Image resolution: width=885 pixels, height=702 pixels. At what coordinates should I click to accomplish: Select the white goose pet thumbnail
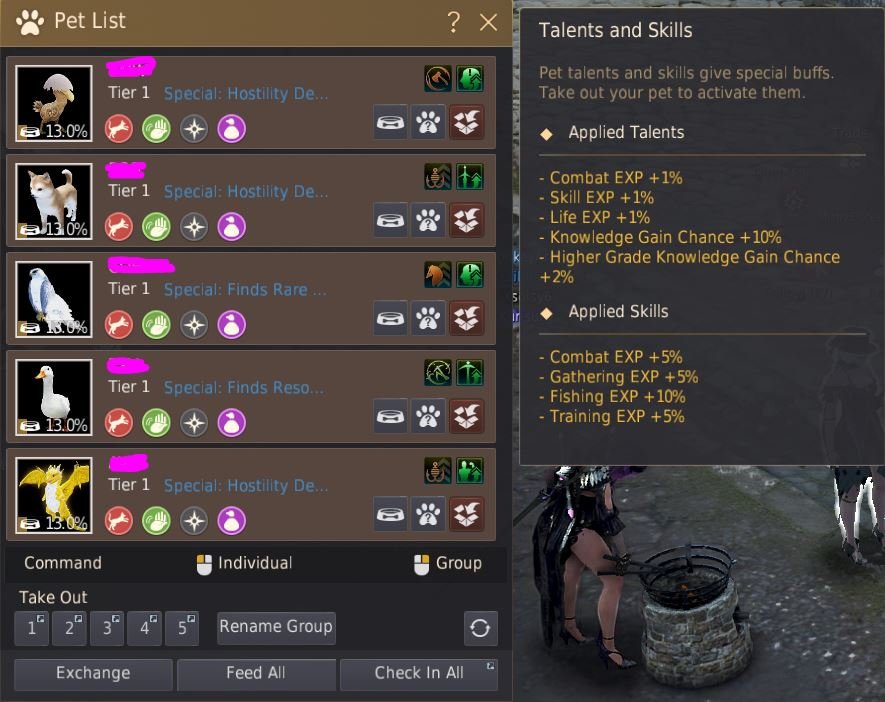click(54, 397)
